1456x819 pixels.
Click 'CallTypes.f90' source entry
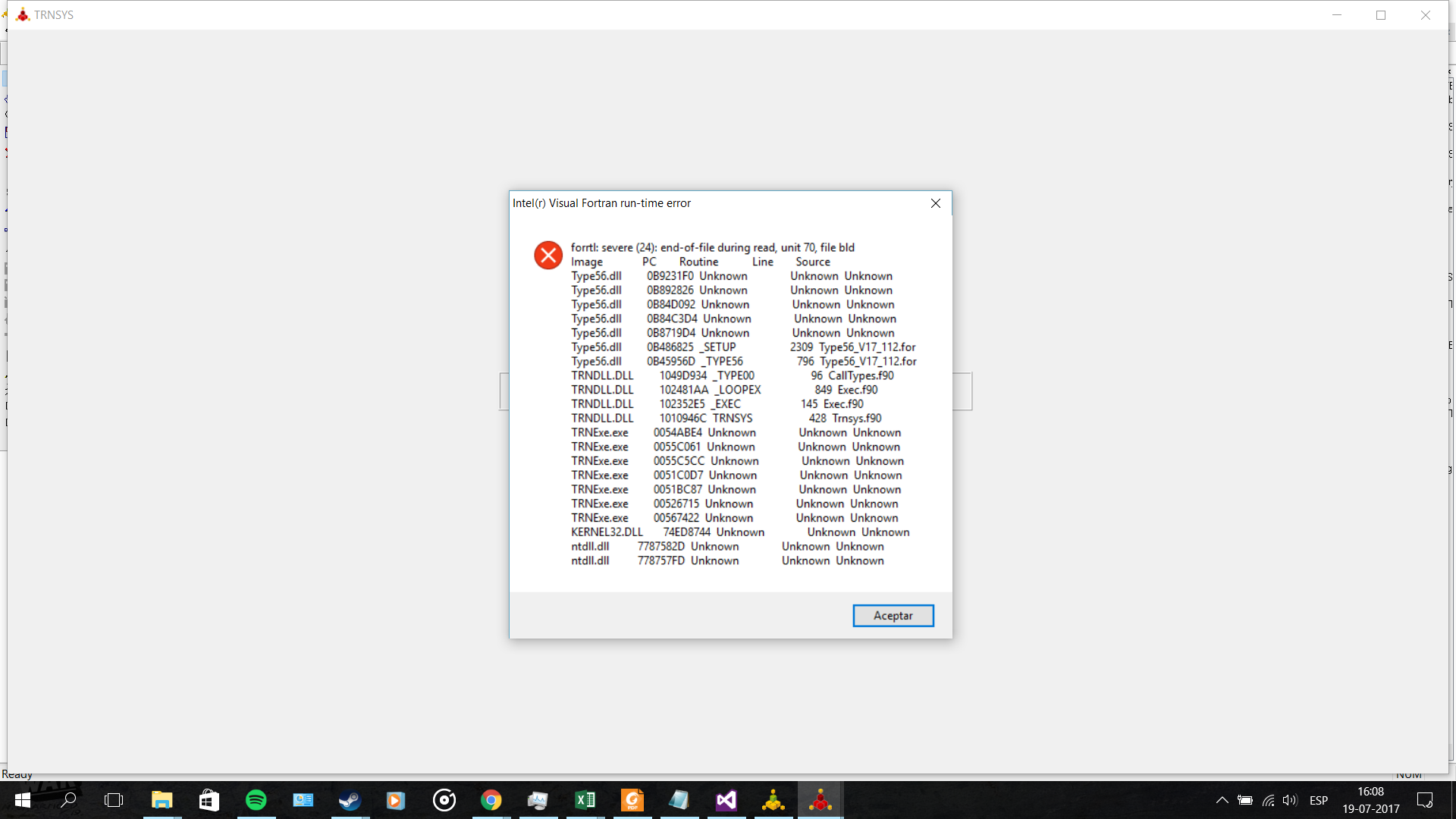click(x=861, y=376)
